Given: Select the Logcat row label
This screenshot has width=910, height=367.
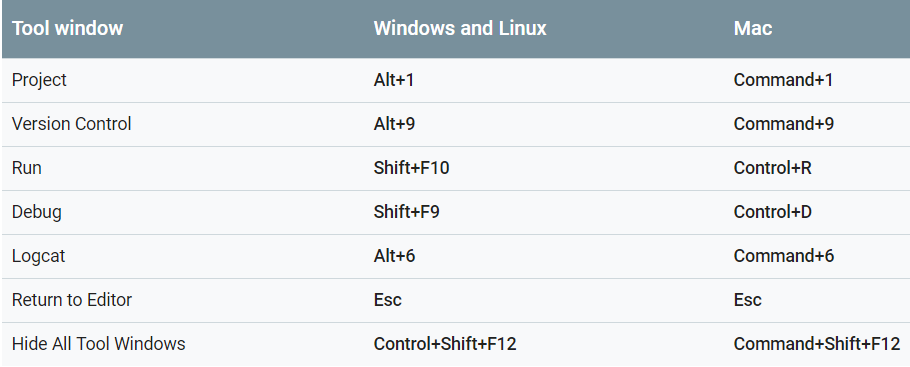Looking at the screenshot, I should coord(38,256).
